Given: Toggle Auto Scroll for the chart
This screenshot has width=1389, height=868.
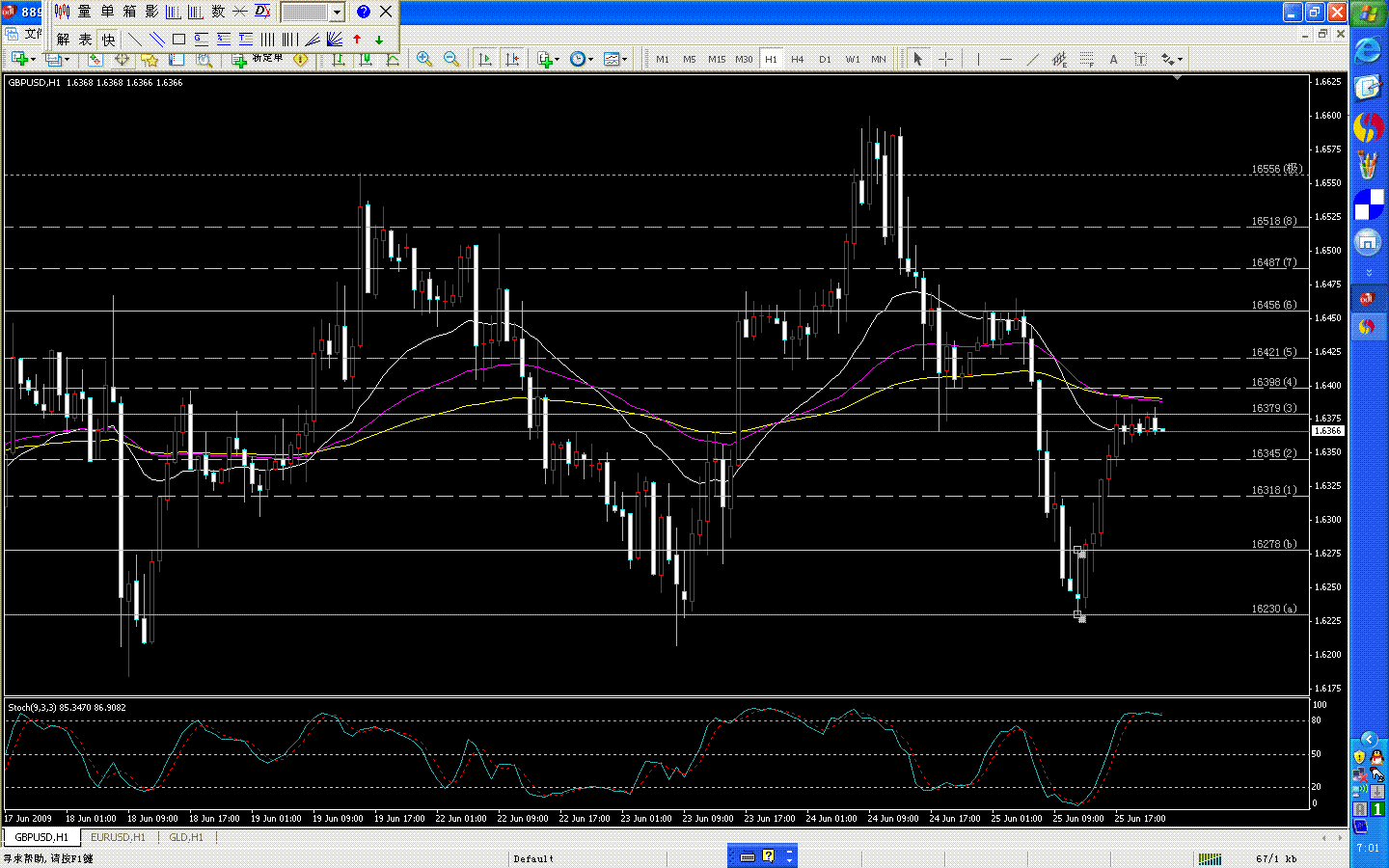Looking at the screenshot, I should click(x=485, y=59).
